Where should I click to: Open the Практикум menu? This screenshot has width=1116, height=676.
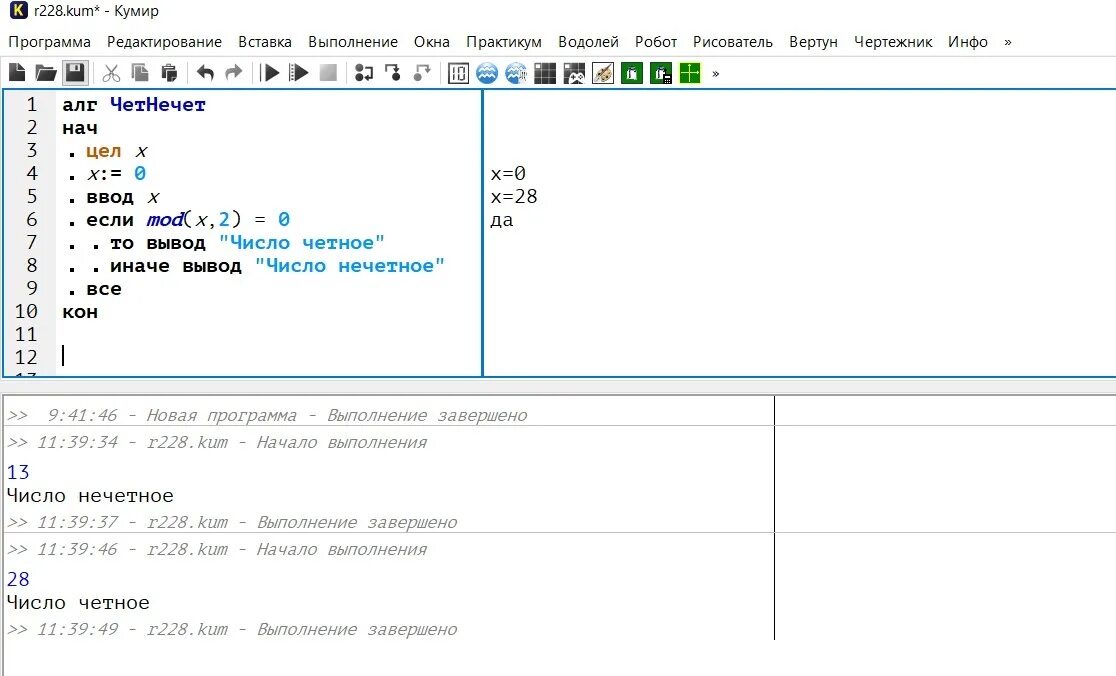point(504,42)
